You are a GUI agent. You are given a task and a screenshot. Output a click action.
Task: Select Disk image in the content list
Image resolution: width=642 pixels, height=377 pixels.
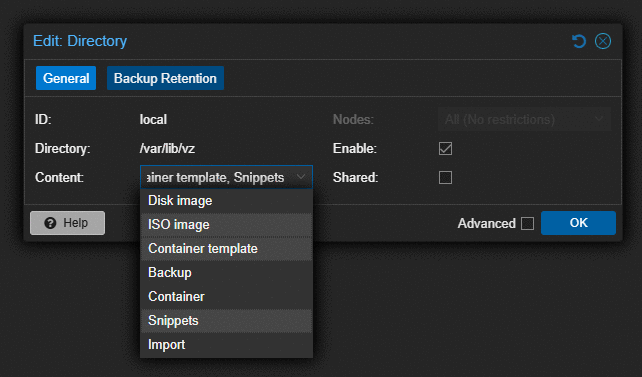[226, 201]
